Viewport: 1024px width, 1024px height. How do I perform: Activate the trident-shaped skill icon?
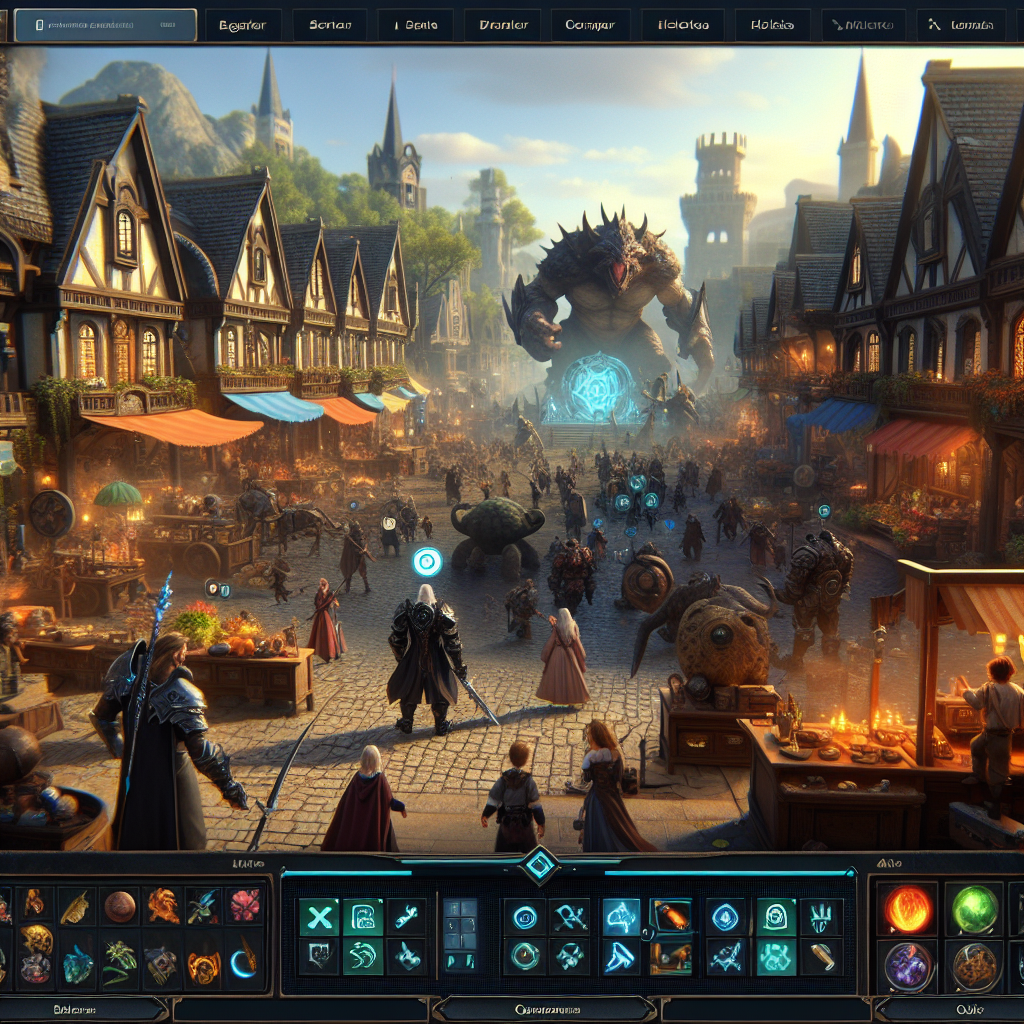pyautogui.click(x=822, y=914)
